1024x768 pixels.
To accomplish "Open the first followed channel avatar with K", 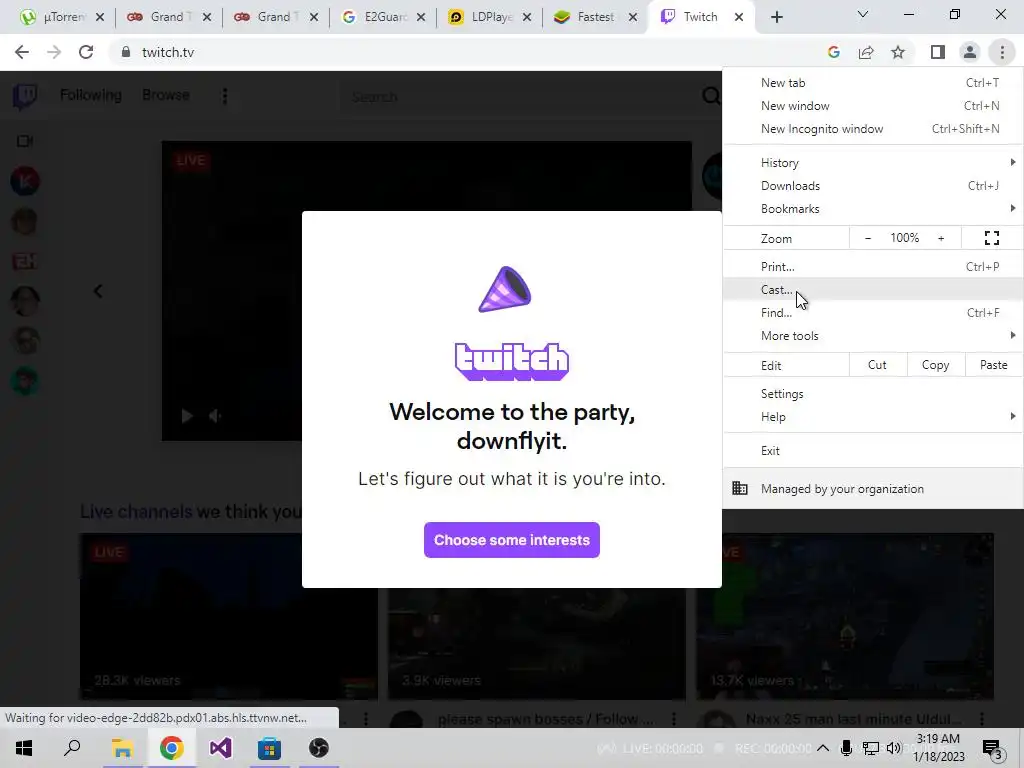I will [x=25, y=182].
